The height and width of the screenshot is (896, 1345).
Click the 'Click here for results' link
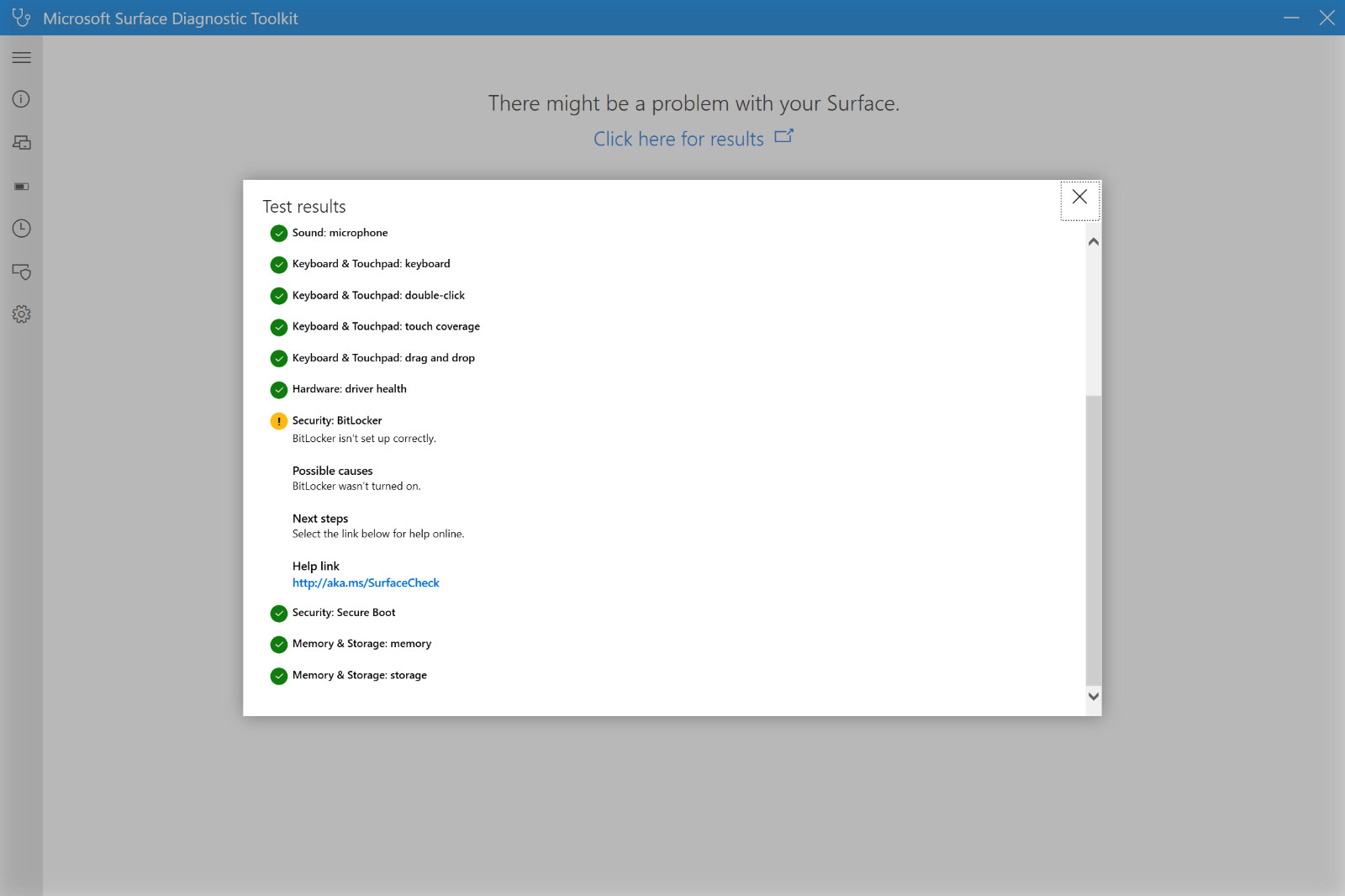point(679,139)
